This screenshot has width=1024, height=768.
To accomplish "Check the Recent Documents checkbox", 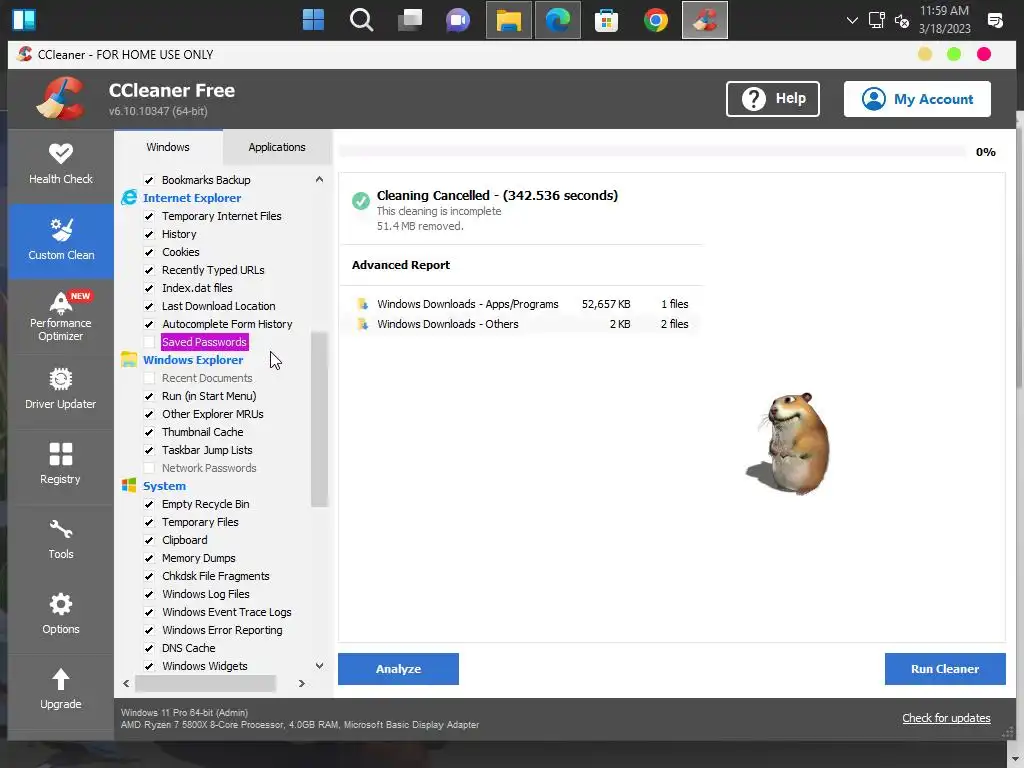I will tap(149, 378).
